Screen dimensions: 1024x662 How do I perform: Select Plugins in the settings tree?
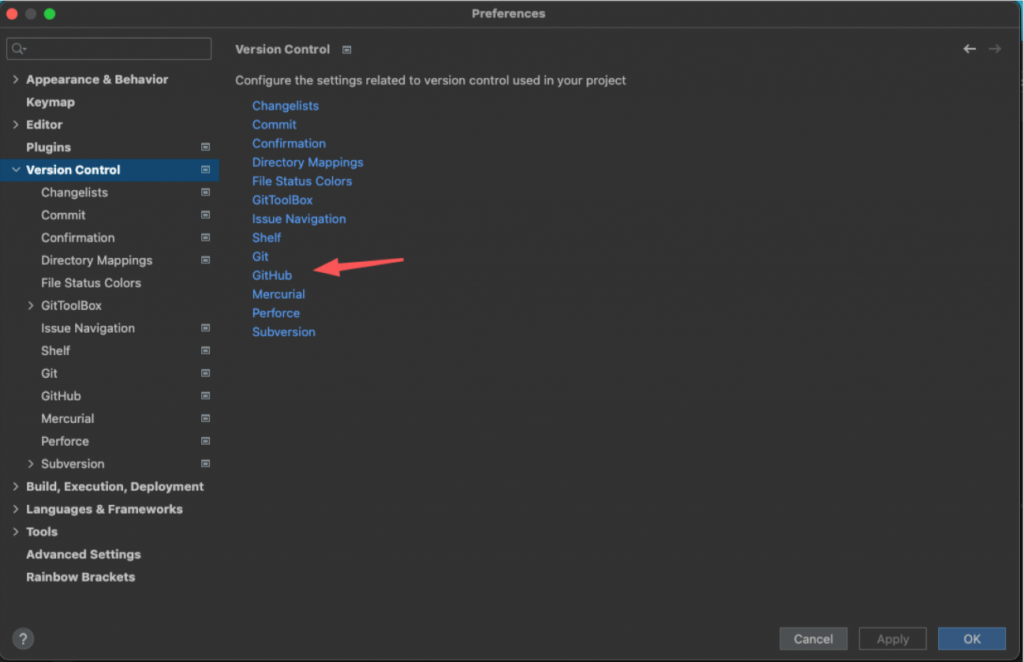point(48,148)
